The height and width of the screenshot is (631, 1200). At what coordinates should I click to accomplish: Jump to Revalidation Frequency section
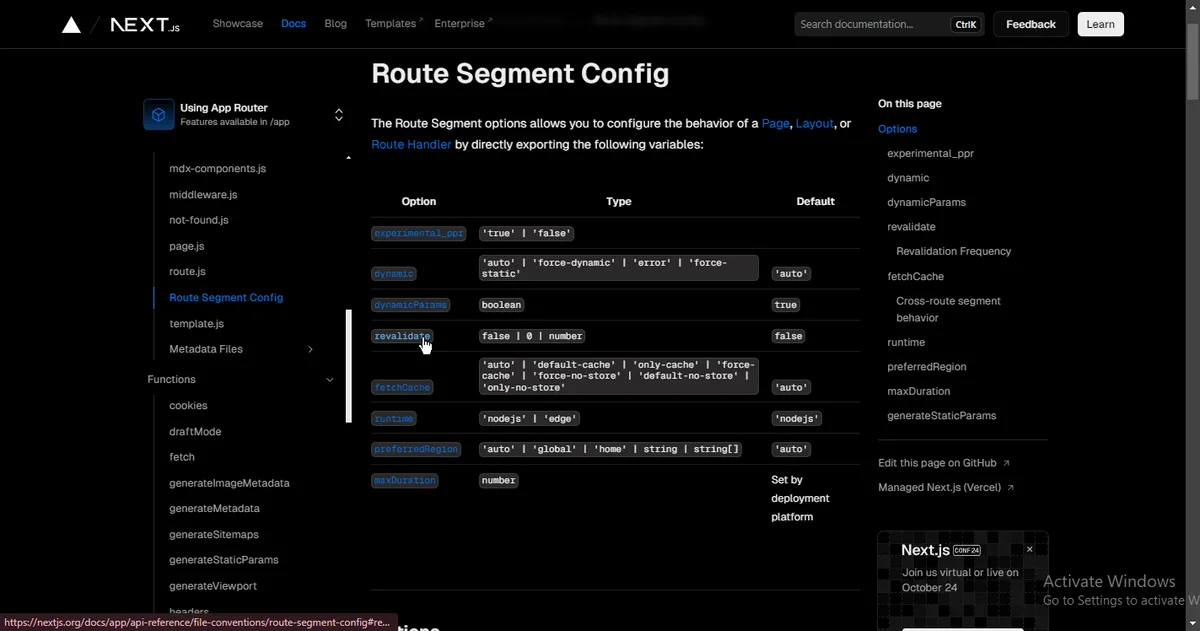click(x=953, y=251)
